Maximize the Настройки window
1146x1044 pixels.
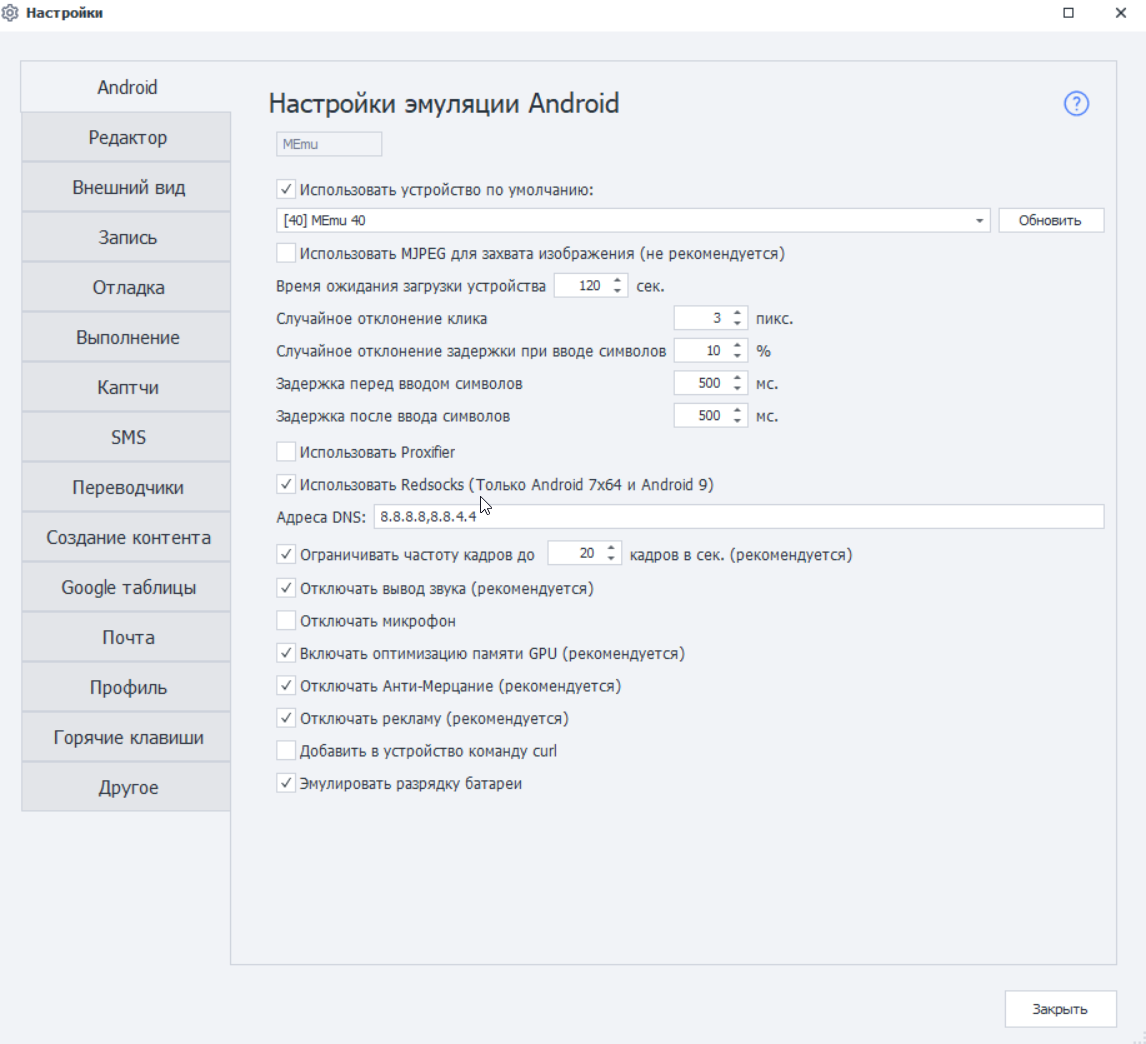click(1069, 12)
